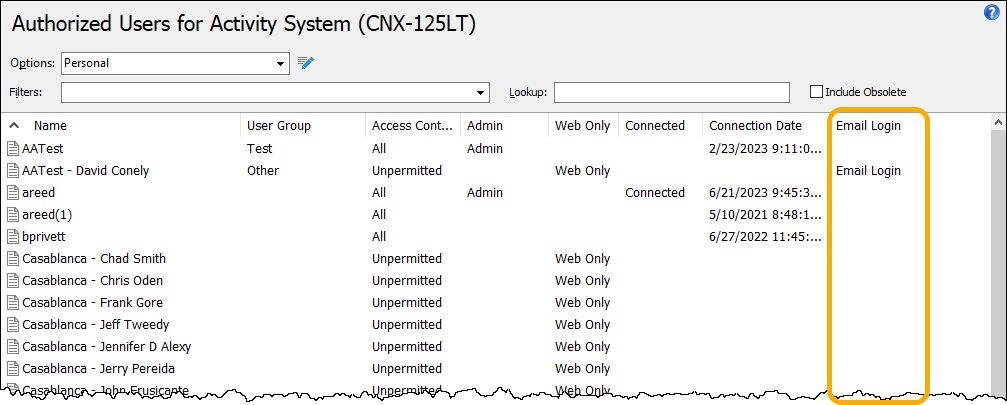Click into the Lookup input field
1007x405 pixels.
click(x=672, y=92)
